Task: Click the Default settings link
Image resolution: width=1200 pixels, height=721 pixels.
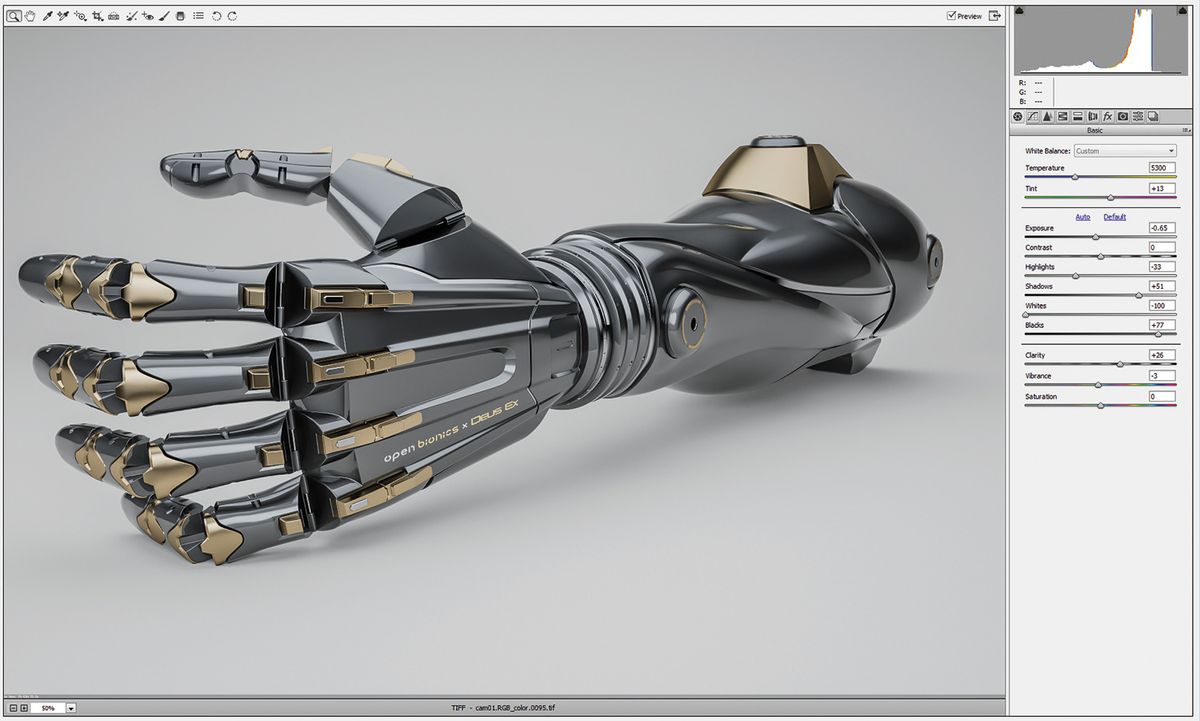Action: pyautogui.click(x=1113, y=216)
